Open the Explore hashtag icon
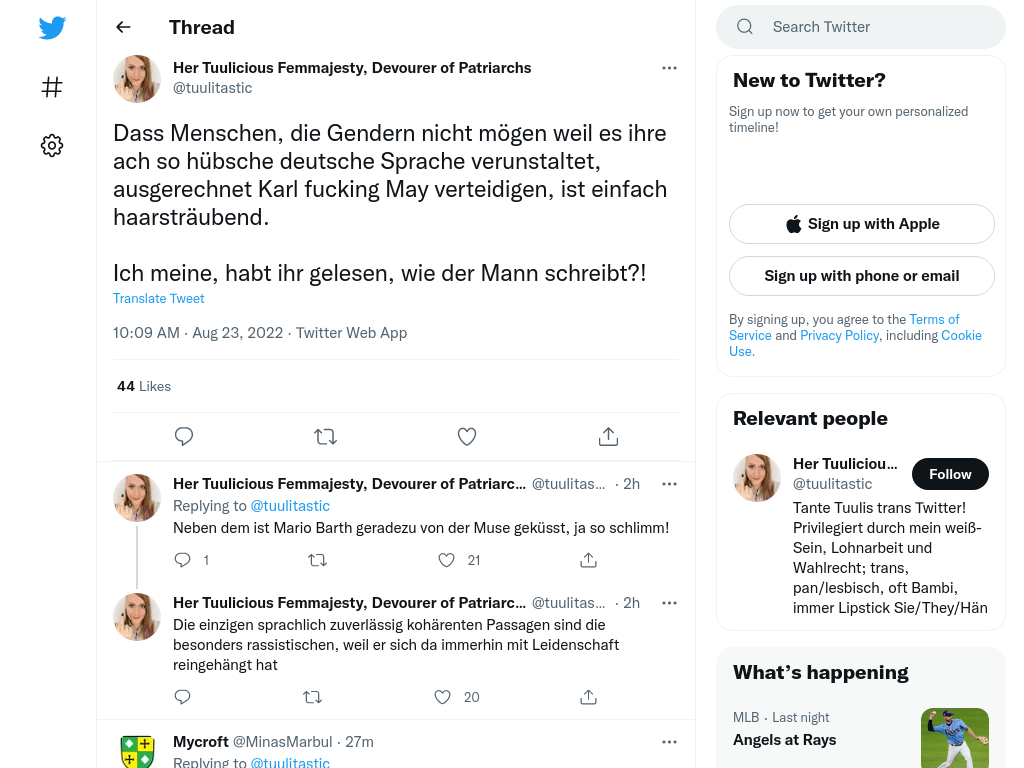The height and width of the screenshot is (768, 1024). click(x=52, y=87)
